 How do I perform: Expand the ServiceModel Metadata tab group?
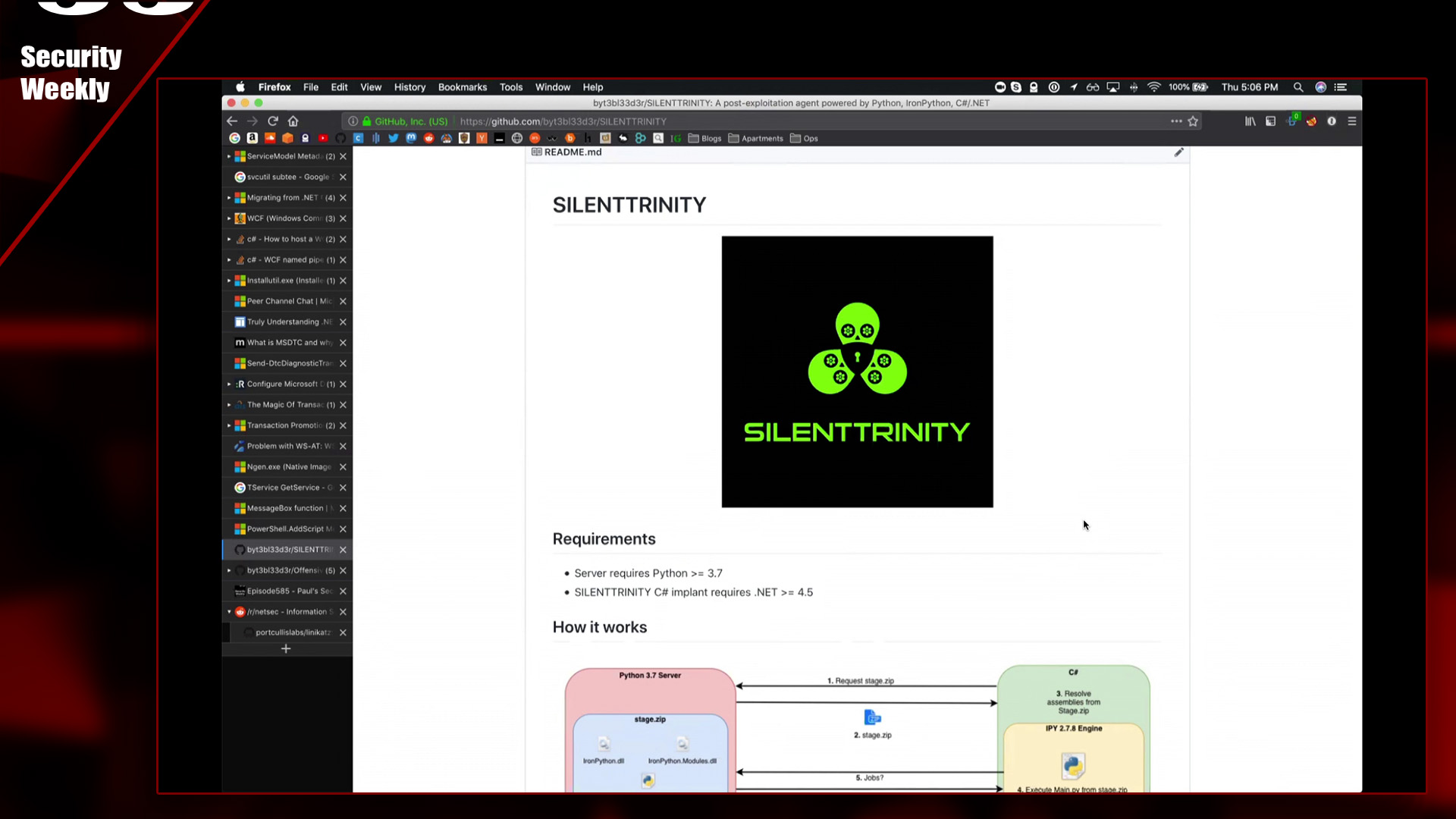coord(229,156)
